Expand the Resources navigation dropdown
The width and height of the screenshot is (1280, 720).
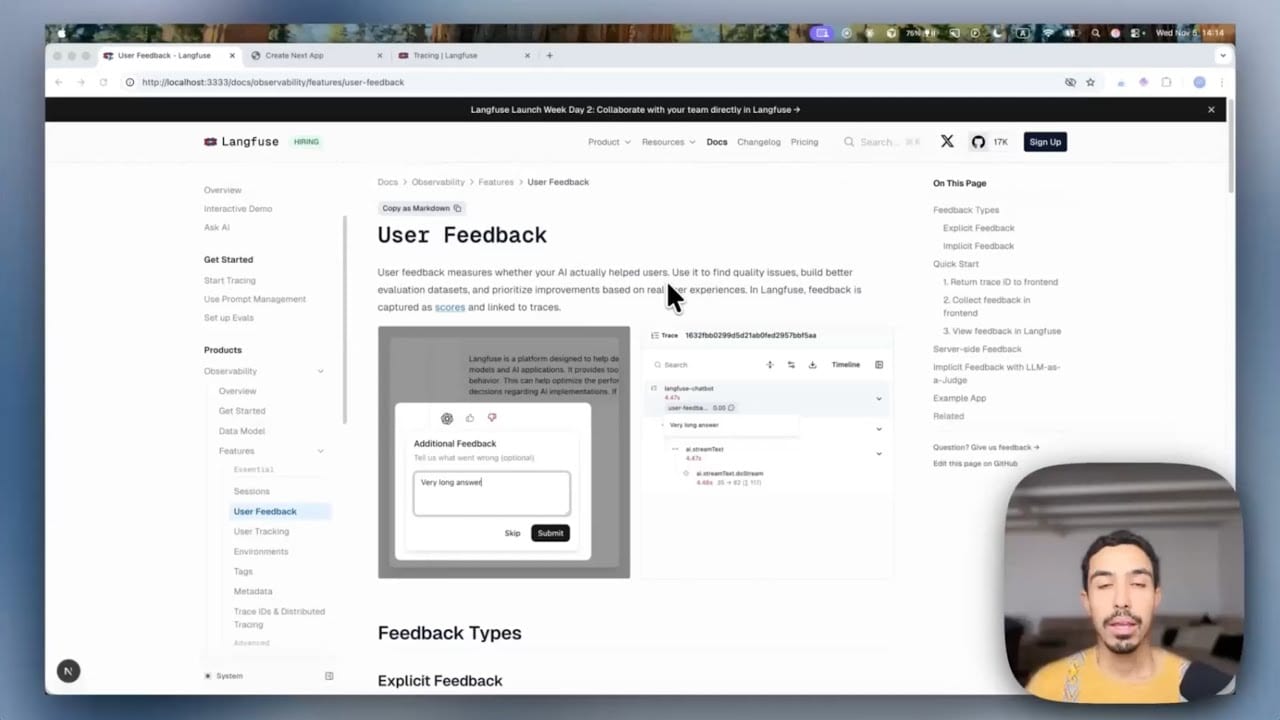click(x=668, y=142)
